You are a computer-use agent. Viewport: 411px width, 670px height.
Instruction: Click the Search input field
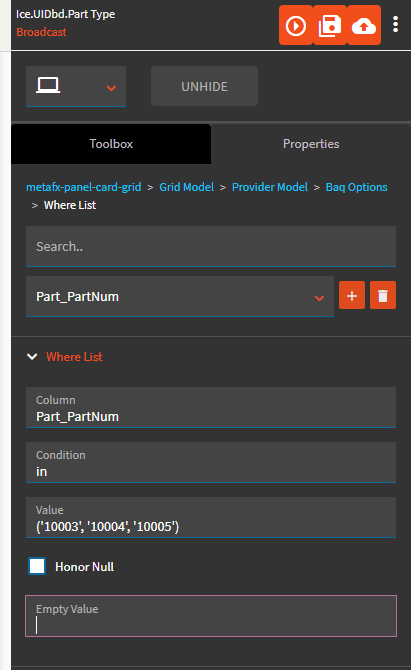coord(211,247)
